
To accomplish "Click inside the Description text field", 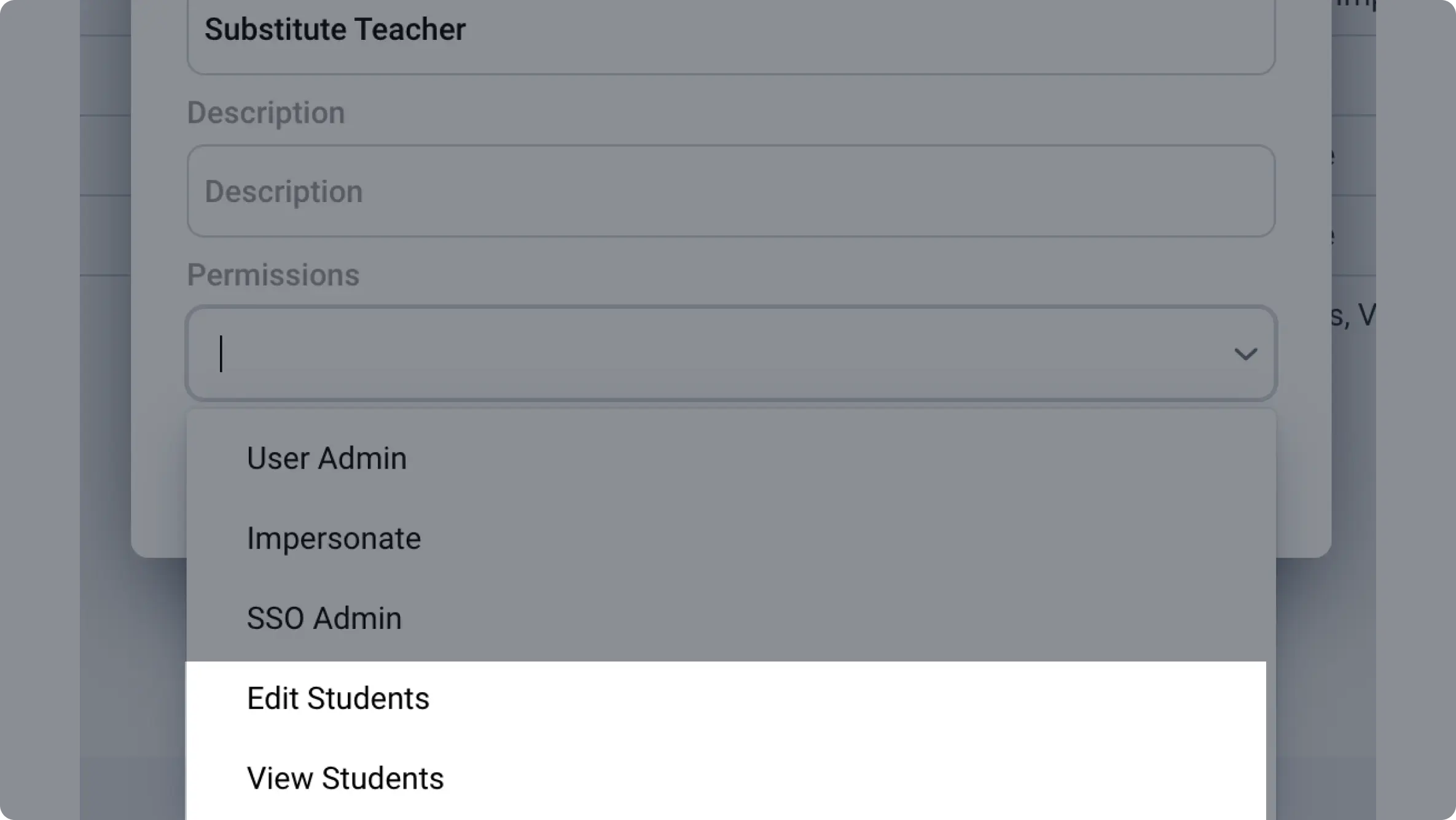I will (676, 191).
